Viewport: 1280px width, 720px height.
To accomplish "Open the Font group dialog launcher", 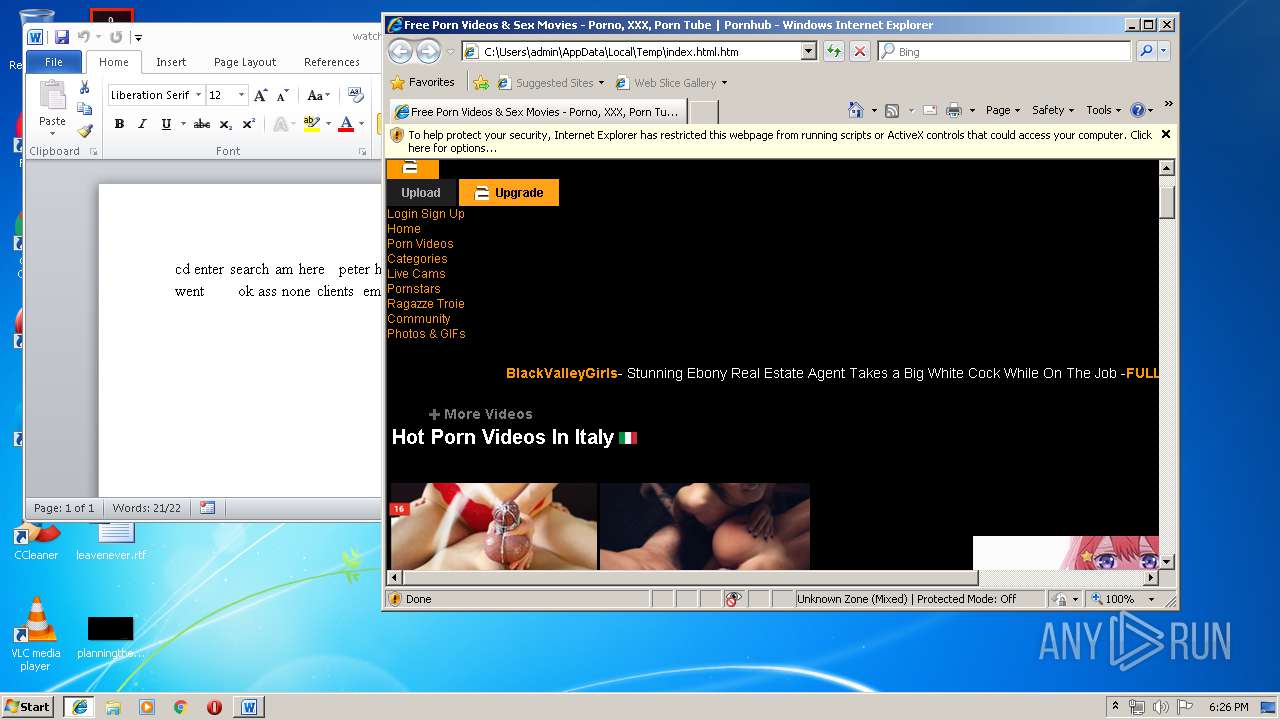I will (x=362, y=152).
